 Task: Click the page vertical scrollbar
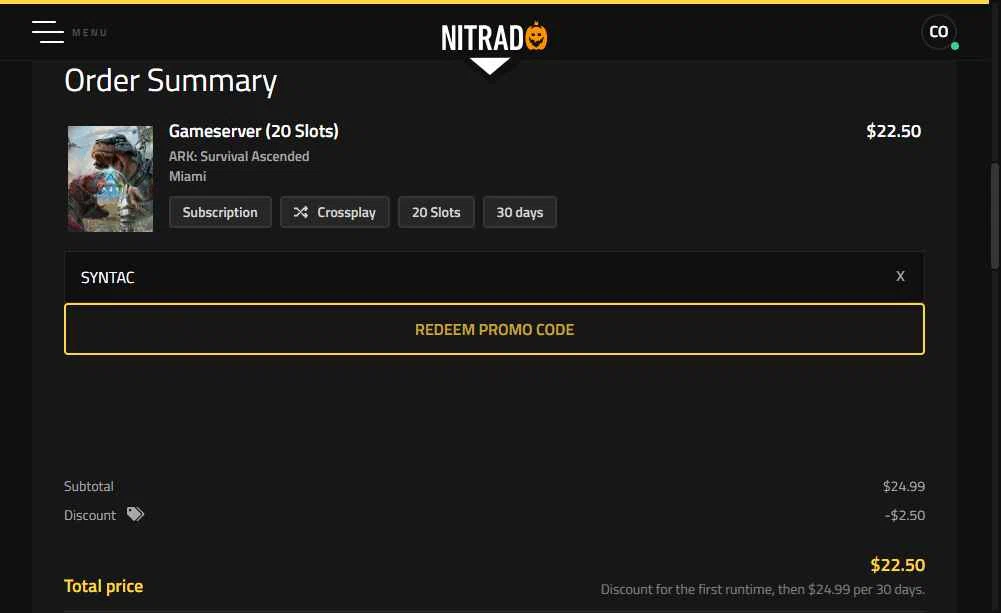(994, 216)
